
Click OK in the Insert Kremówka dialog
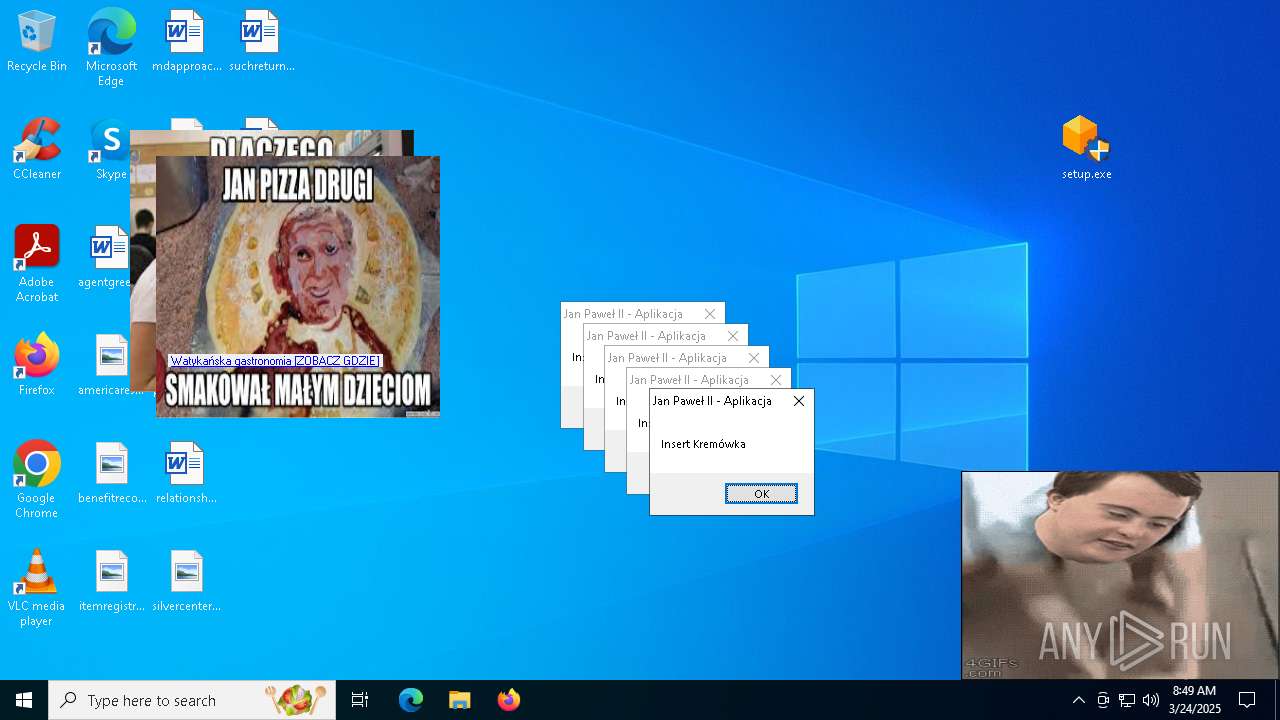[x=761, y=494]
